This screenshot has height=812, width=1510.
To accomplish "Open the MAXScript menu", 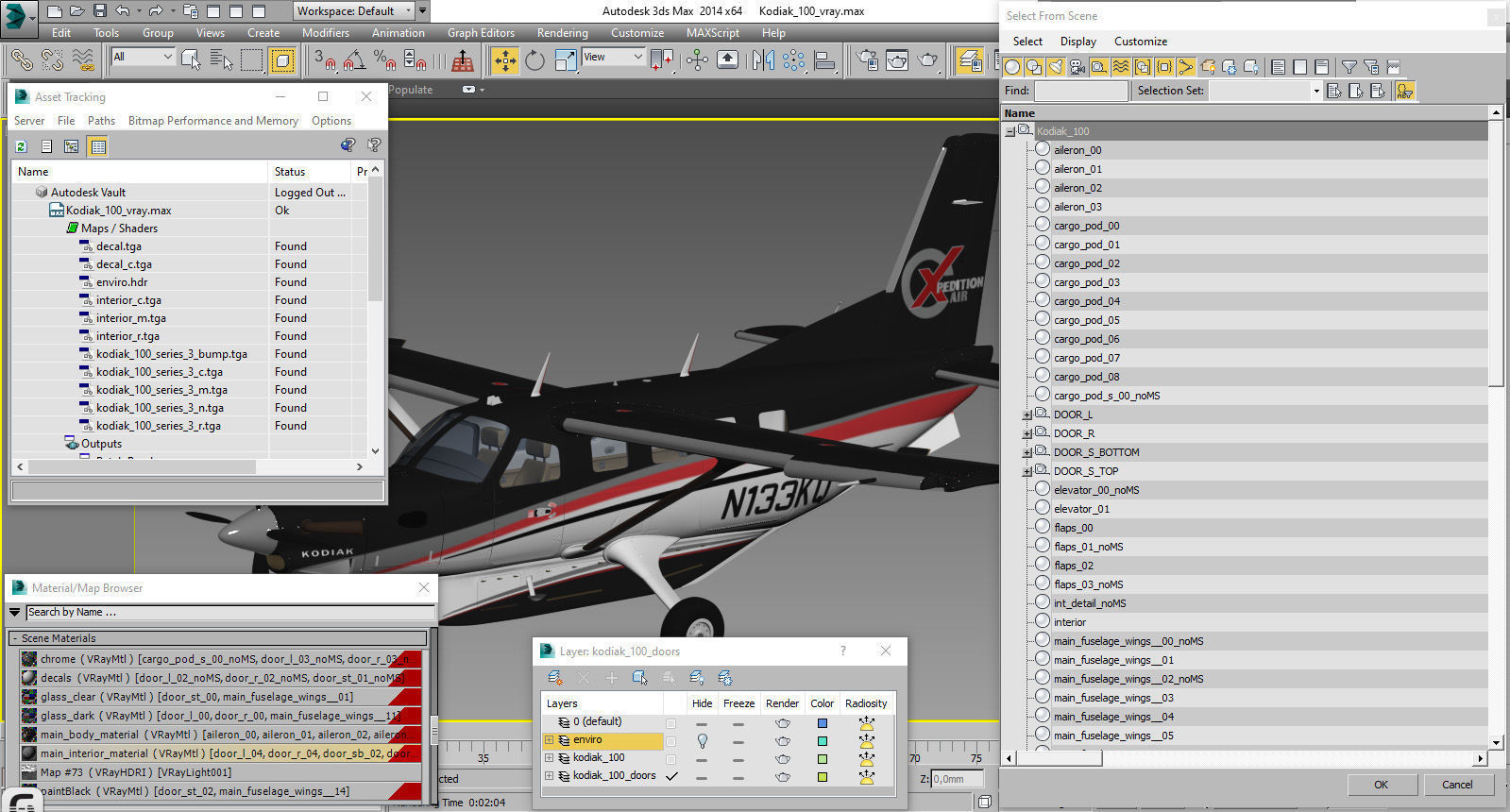I will click(x=712, y=32).
